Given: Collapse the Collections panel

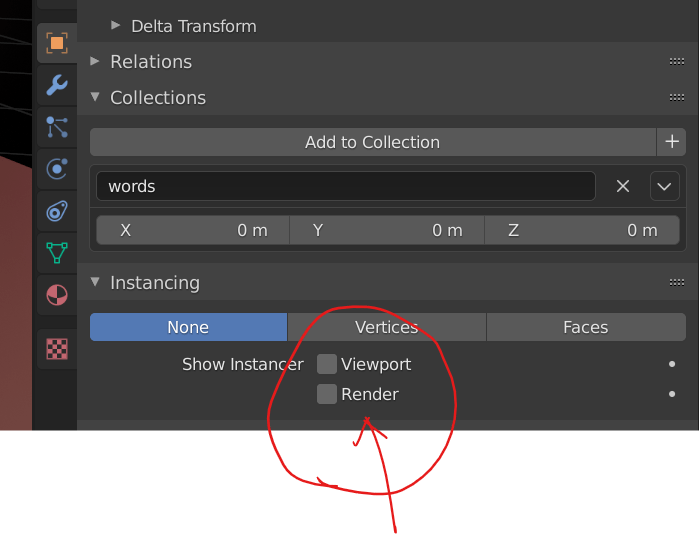Looking at the screenshot, I should click(95, 97).
